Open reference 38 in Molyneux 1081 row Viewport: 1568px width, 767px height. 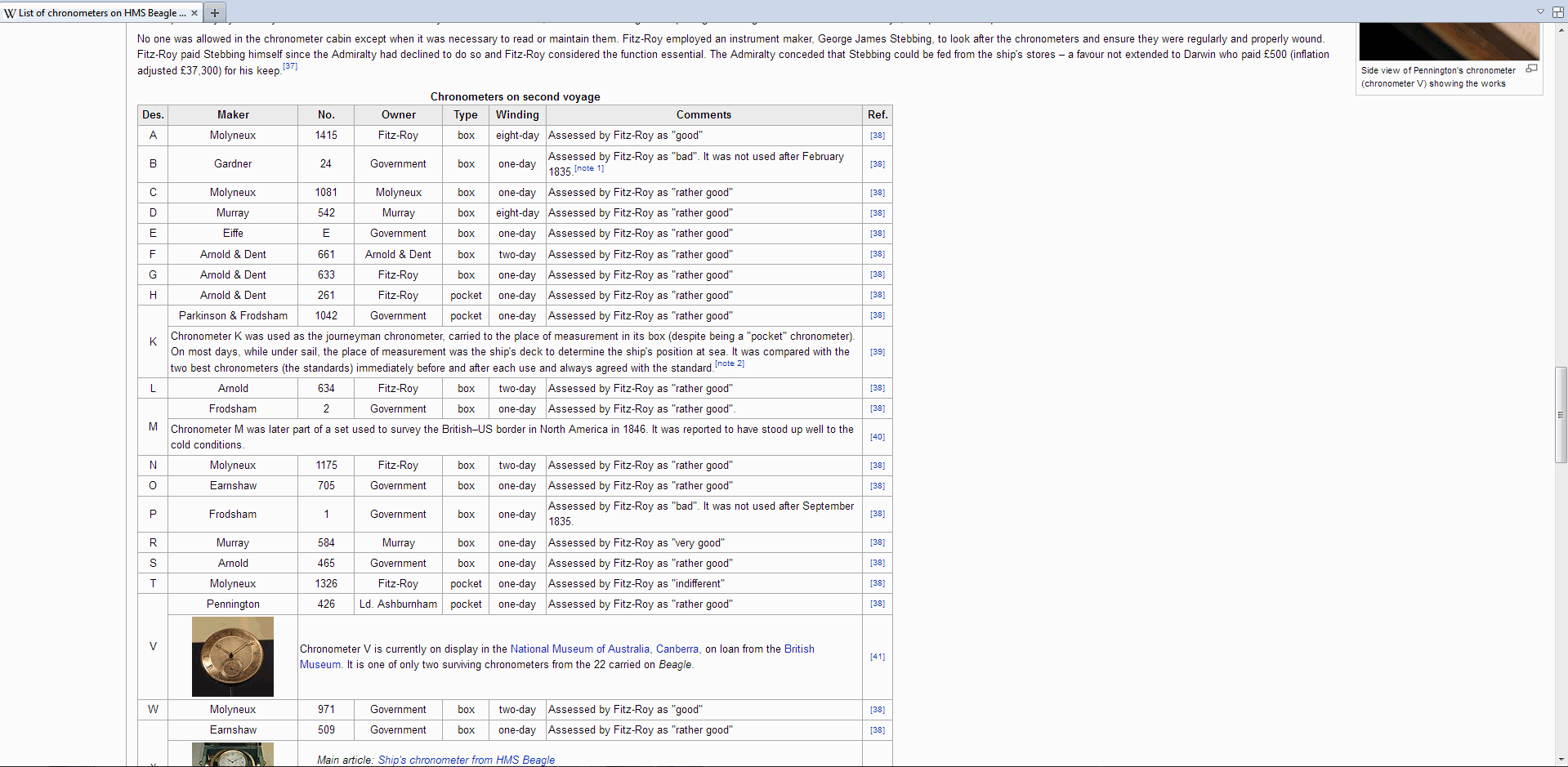878,193
